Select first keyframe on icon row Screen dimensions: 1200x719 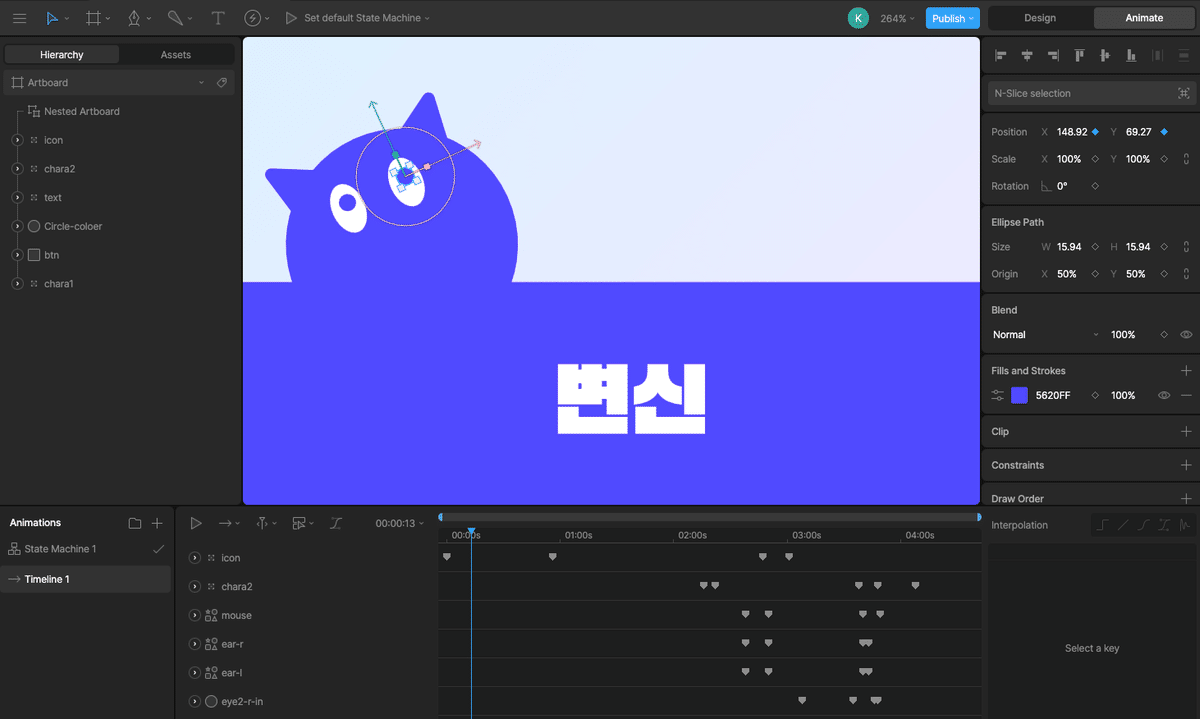tap(447, 557)
